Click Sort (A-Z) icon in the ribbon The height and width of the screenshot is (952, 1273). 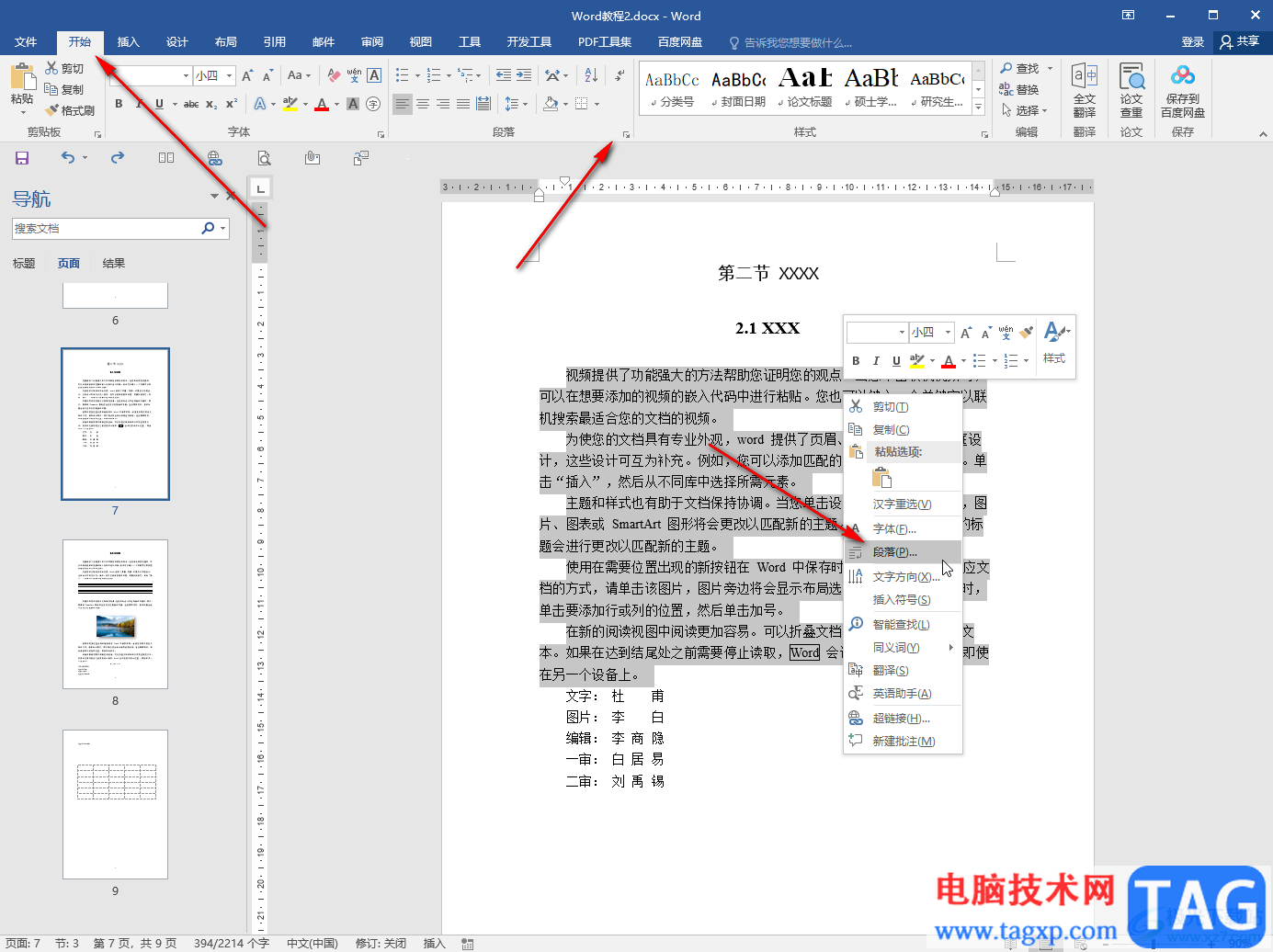(x=591, y=75)
